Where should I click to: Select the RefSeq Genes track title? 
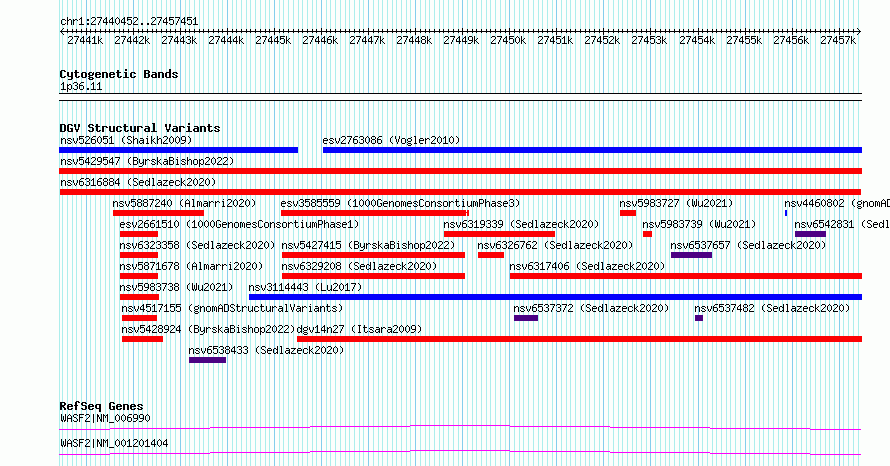(101, 406)
